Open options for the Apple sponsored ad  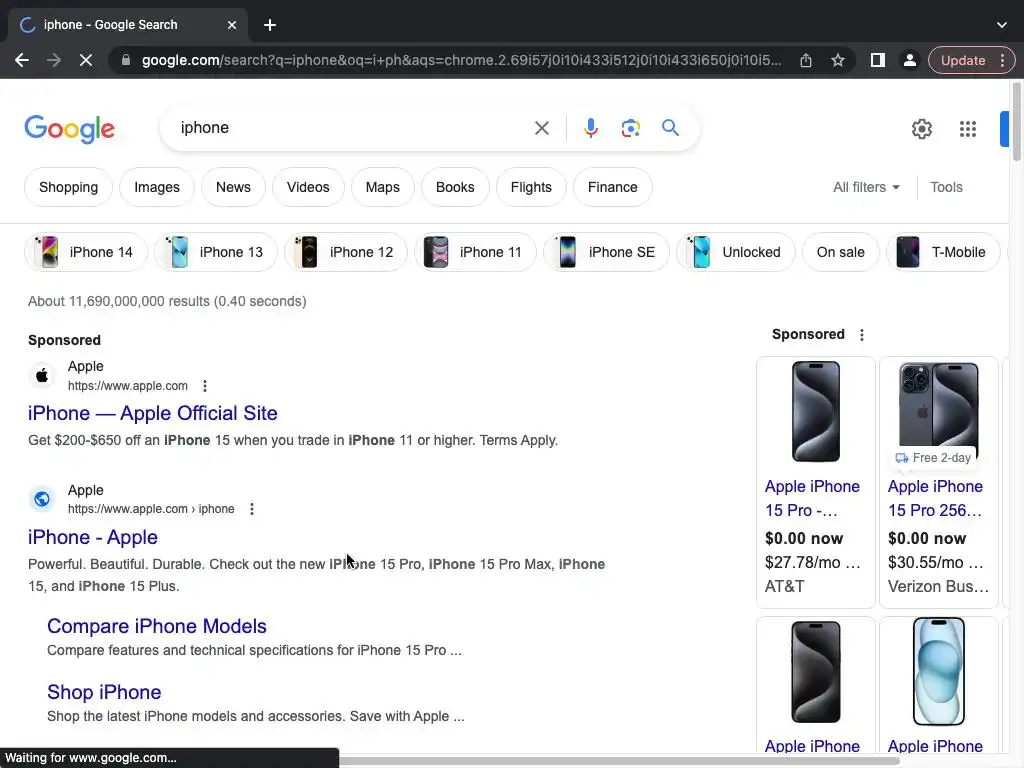[x=204, y=386]
